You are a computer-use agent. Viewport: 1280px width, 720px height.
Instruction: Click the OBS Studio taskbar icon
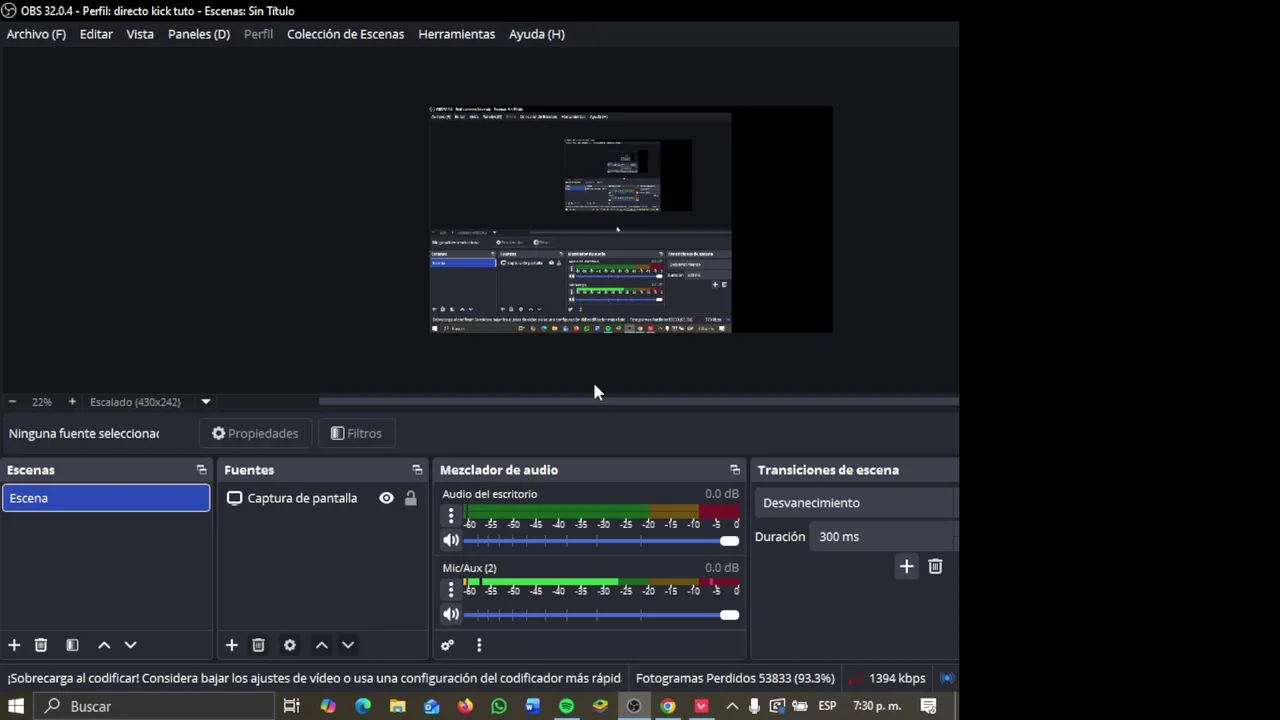pos(633,706)
